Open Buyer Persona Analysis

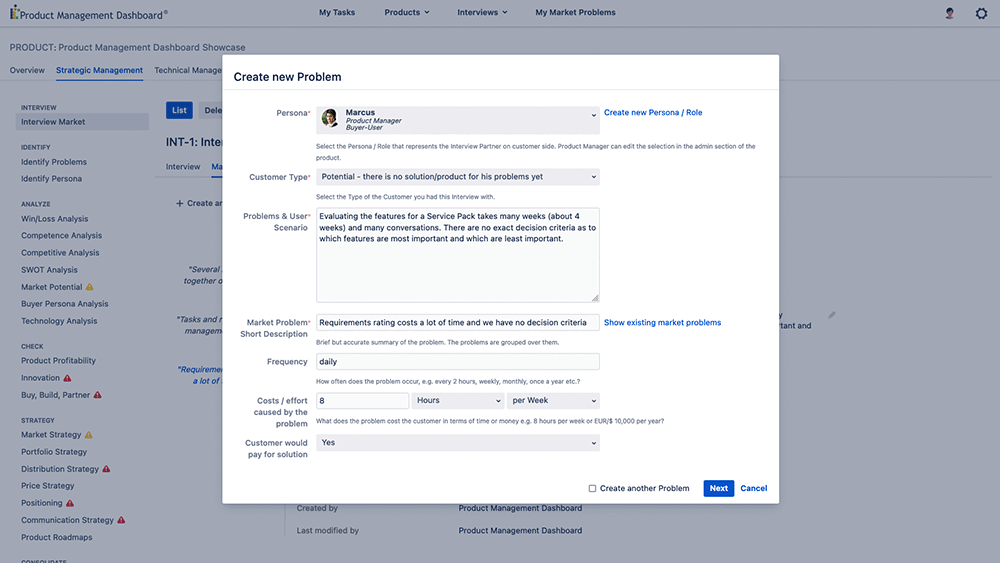pos(64,304)
